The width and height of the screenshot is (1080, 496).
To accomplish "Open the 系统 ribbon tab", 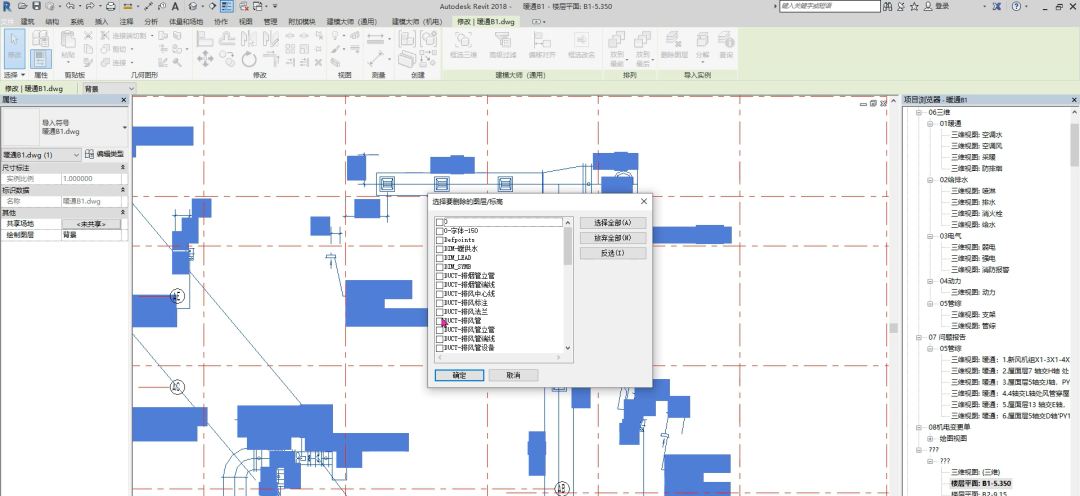I will (x=77, y=21).
